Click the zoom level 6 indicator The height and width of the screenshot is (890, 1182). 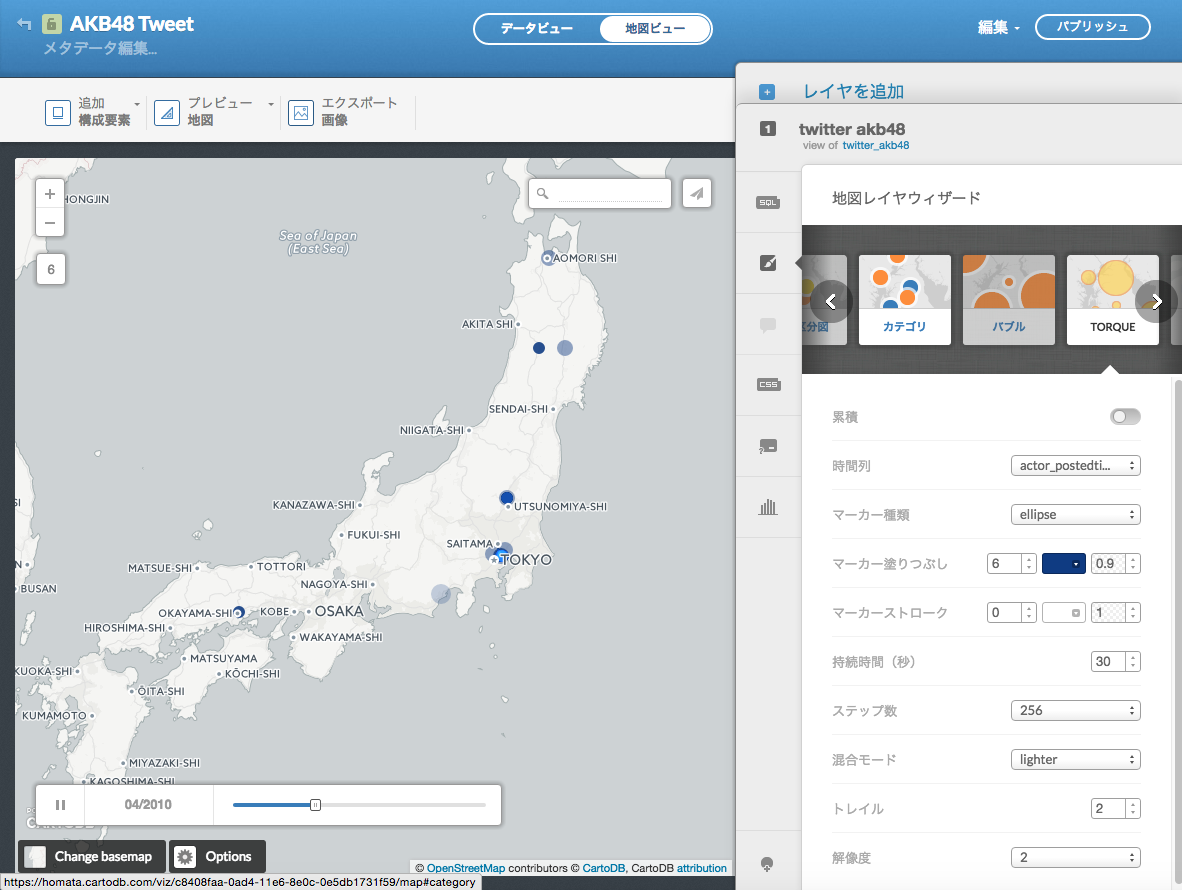(x=51, y=269)
